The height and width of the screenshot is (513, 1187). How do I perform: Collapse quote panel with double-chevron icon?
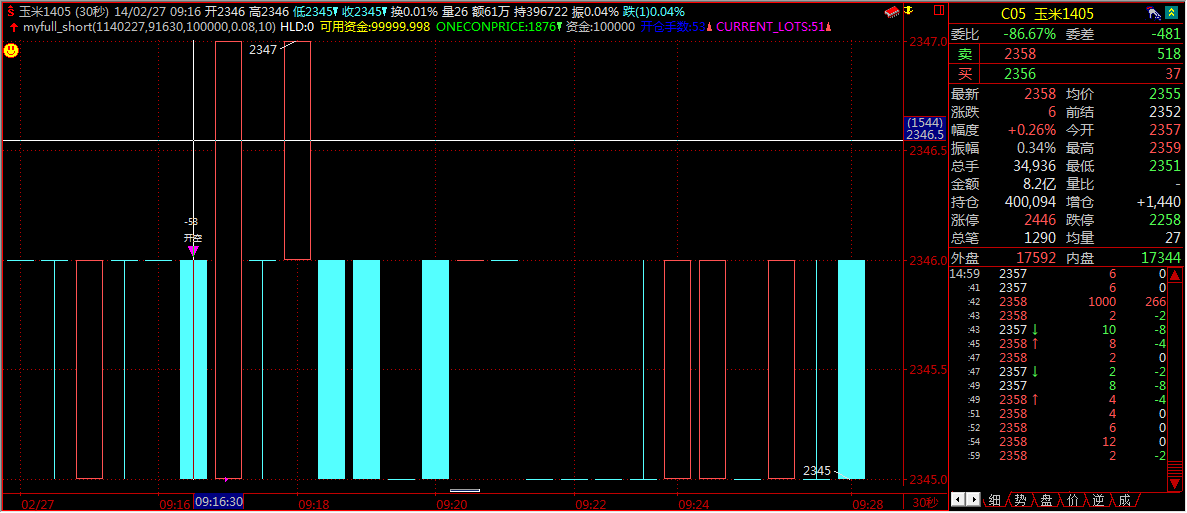coord(1171,13)
